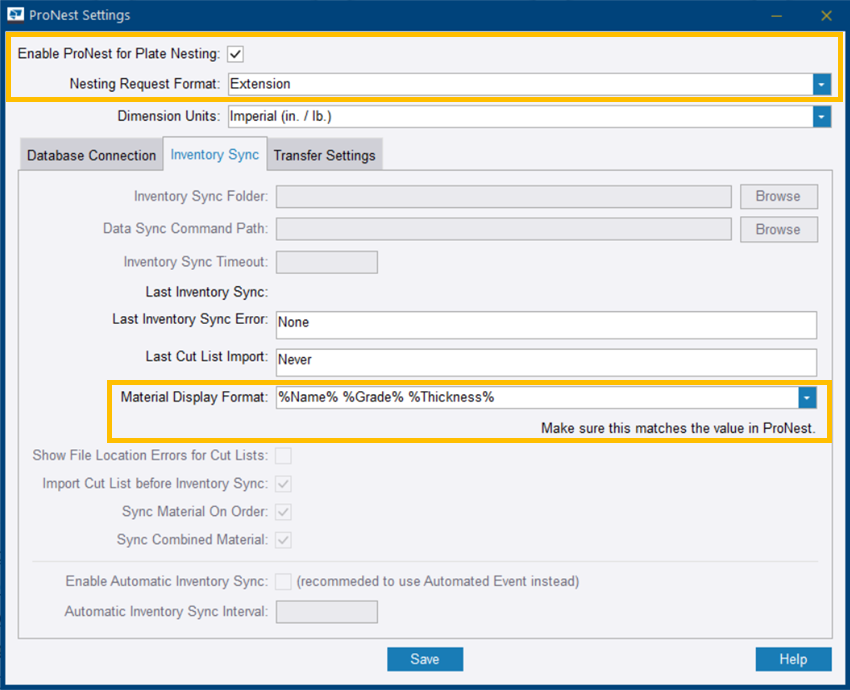Select the Inventory Sync tab
Viewport: 850px width, 690px height.
(x=215, y=154)
